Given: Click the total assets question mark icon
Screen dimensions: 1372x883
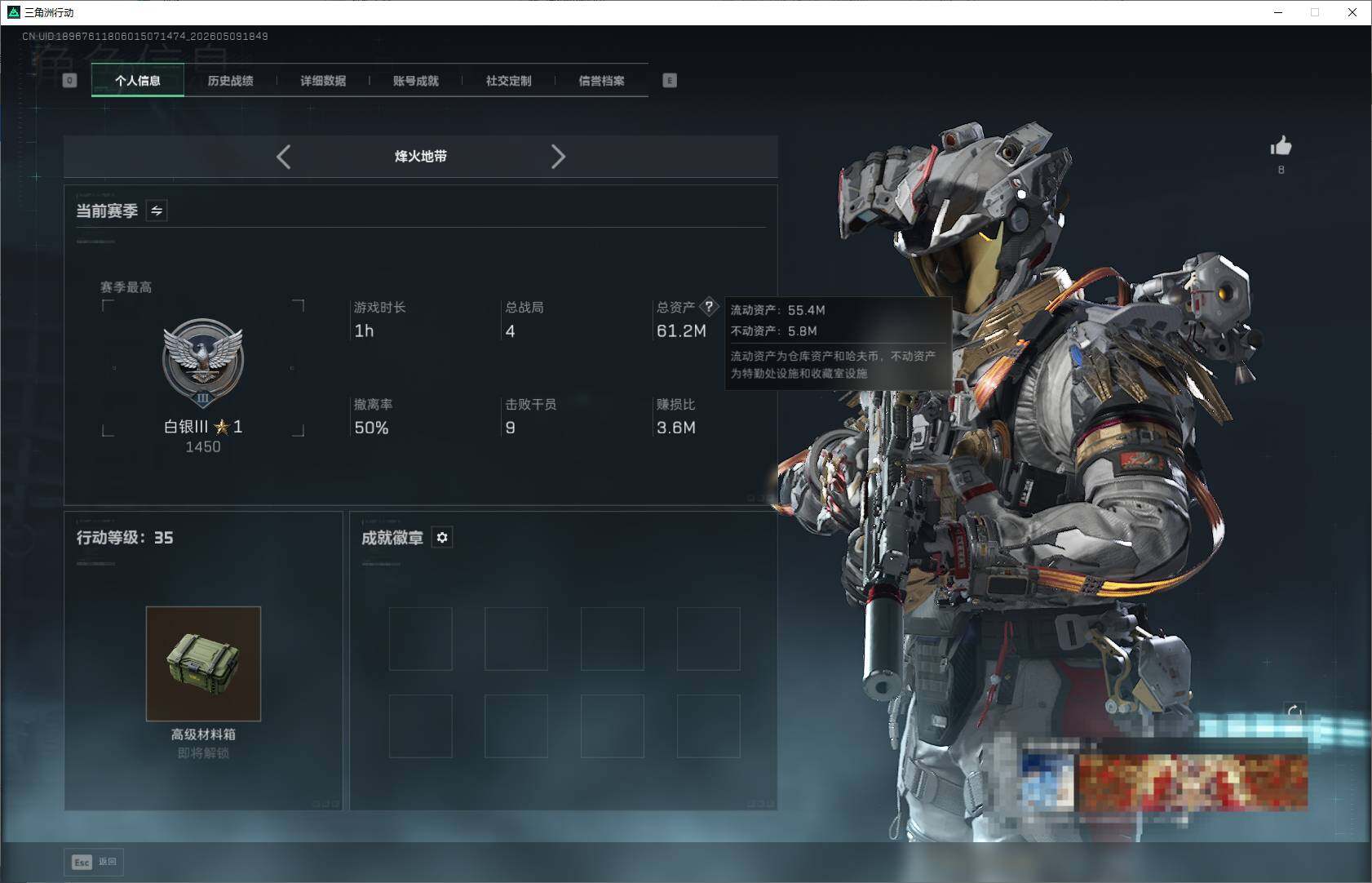Looking at the screenshot, I should 709,307.
